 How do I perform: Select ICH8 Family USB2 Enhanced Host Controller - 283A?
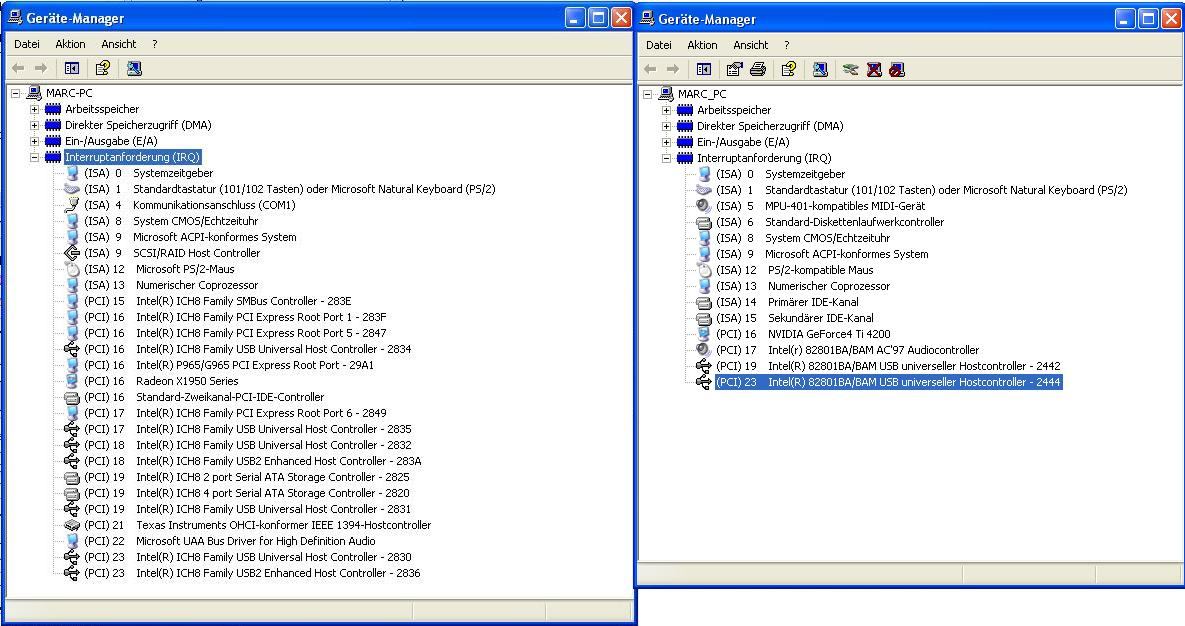(252, 461)
